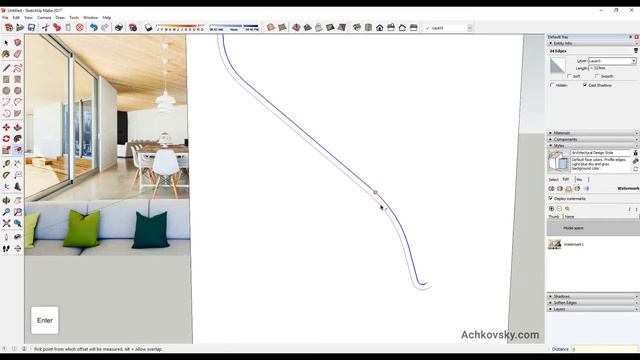640x360 pixels.
Task: Expand the Components panel
Action: (593, 140)
